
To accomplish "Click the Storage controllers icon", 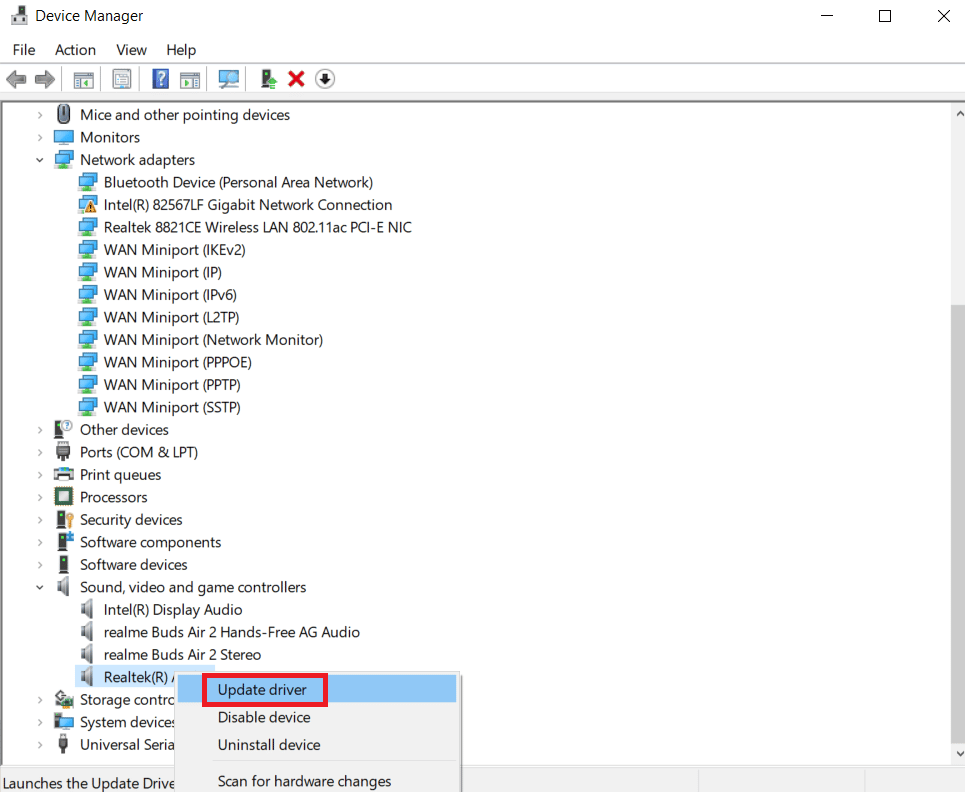I will [64, 699].
